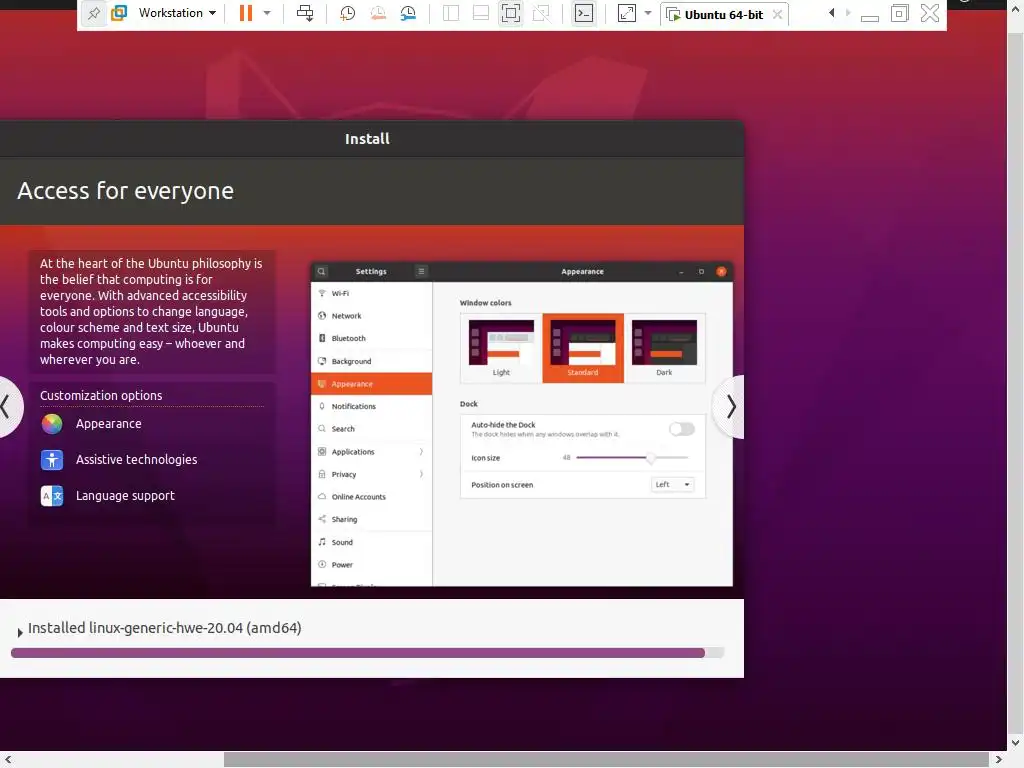Viewport: 1024px width, 768px height.
Task: Pause the virtual machine with orange button
Action: click(x=246, y=13)
